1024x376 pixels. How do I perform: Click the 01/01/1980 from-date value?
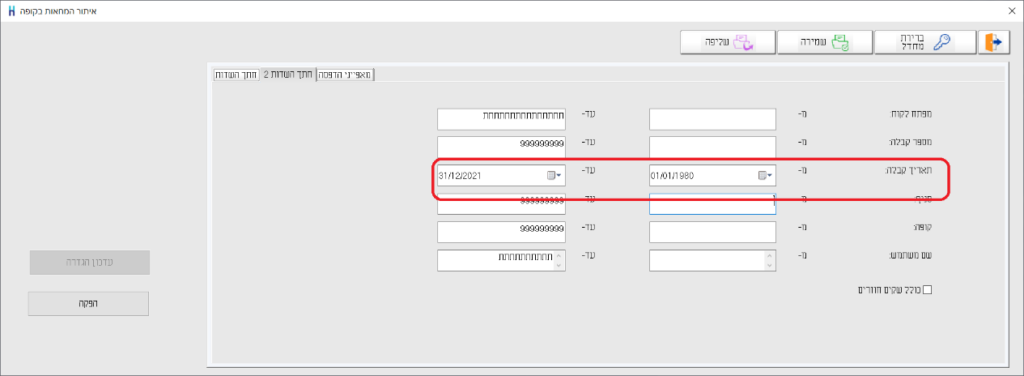[671, 176]
